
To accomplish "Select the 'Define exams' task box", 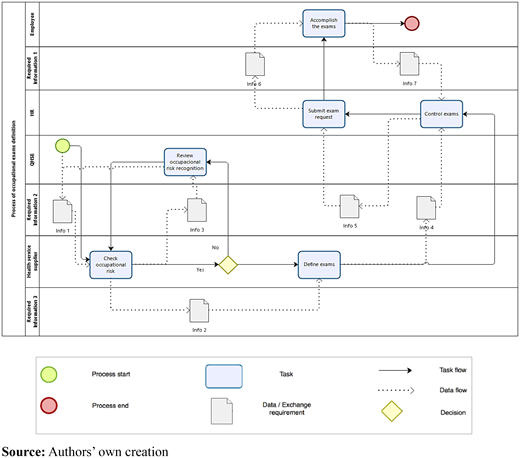I will tap(319, 265).
